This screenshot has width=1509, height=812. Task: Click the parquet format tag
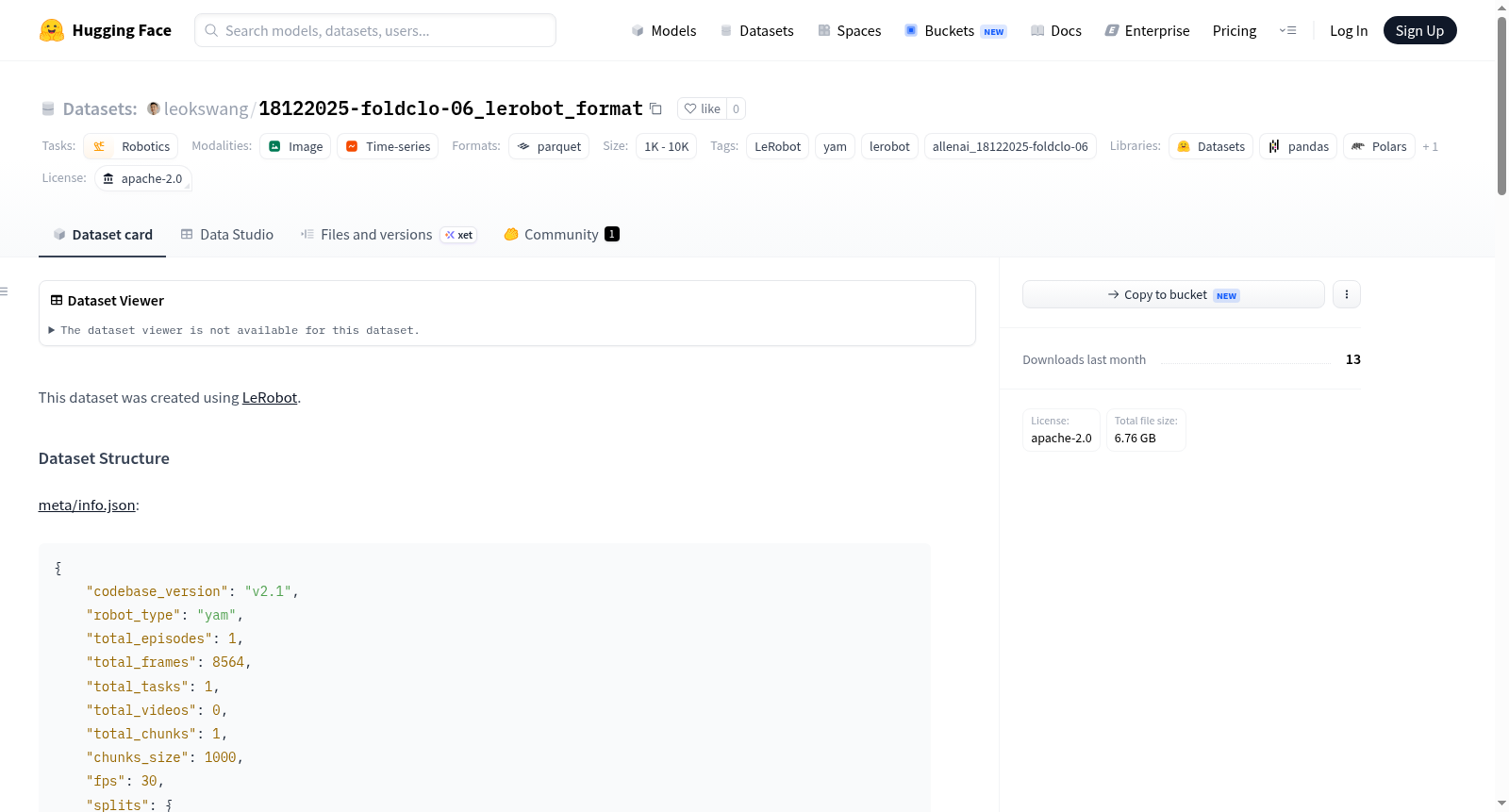549,146
